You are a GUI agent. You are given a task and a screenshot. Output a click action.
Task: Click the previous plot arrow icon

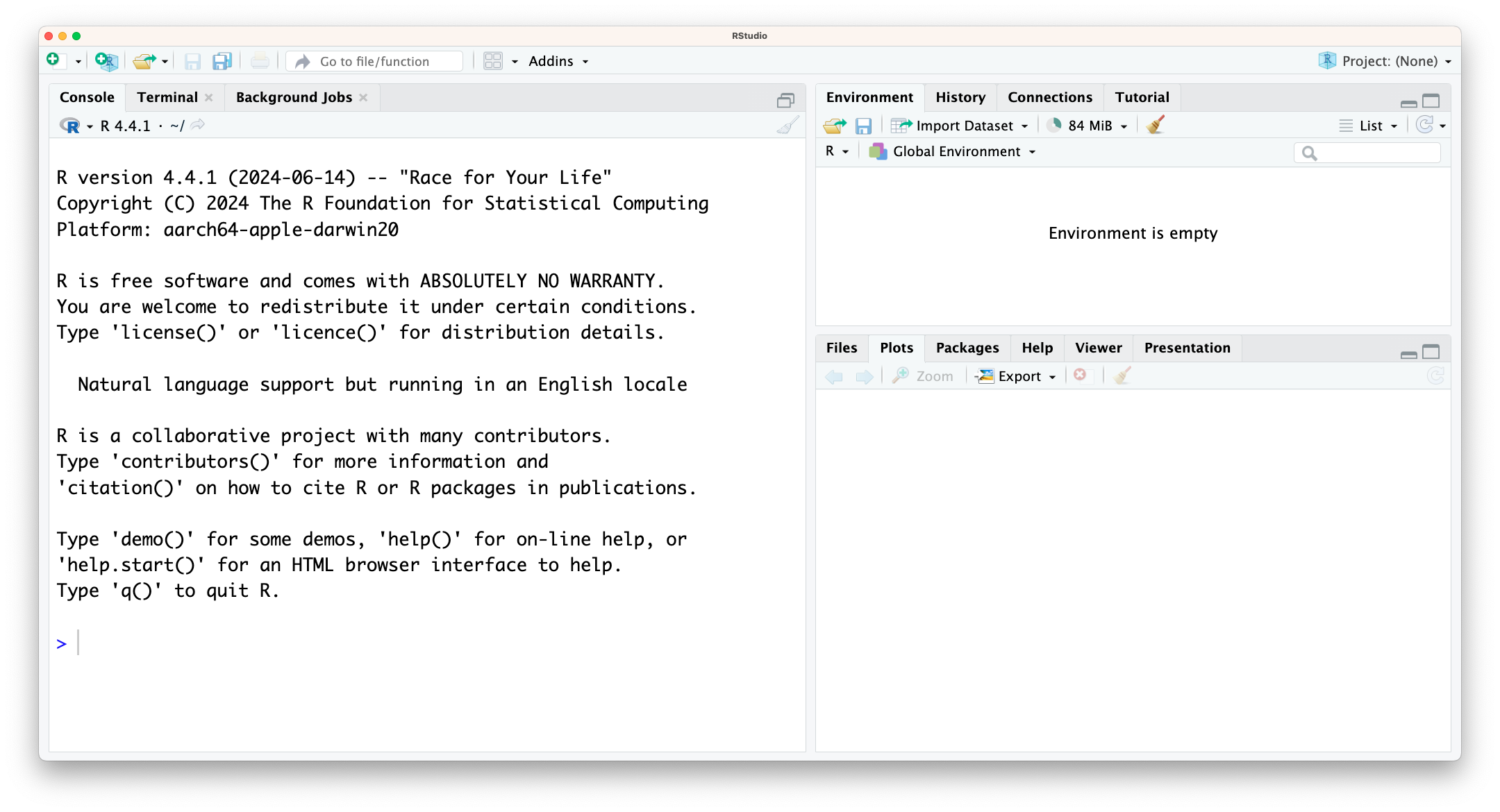tap(834, 377)
